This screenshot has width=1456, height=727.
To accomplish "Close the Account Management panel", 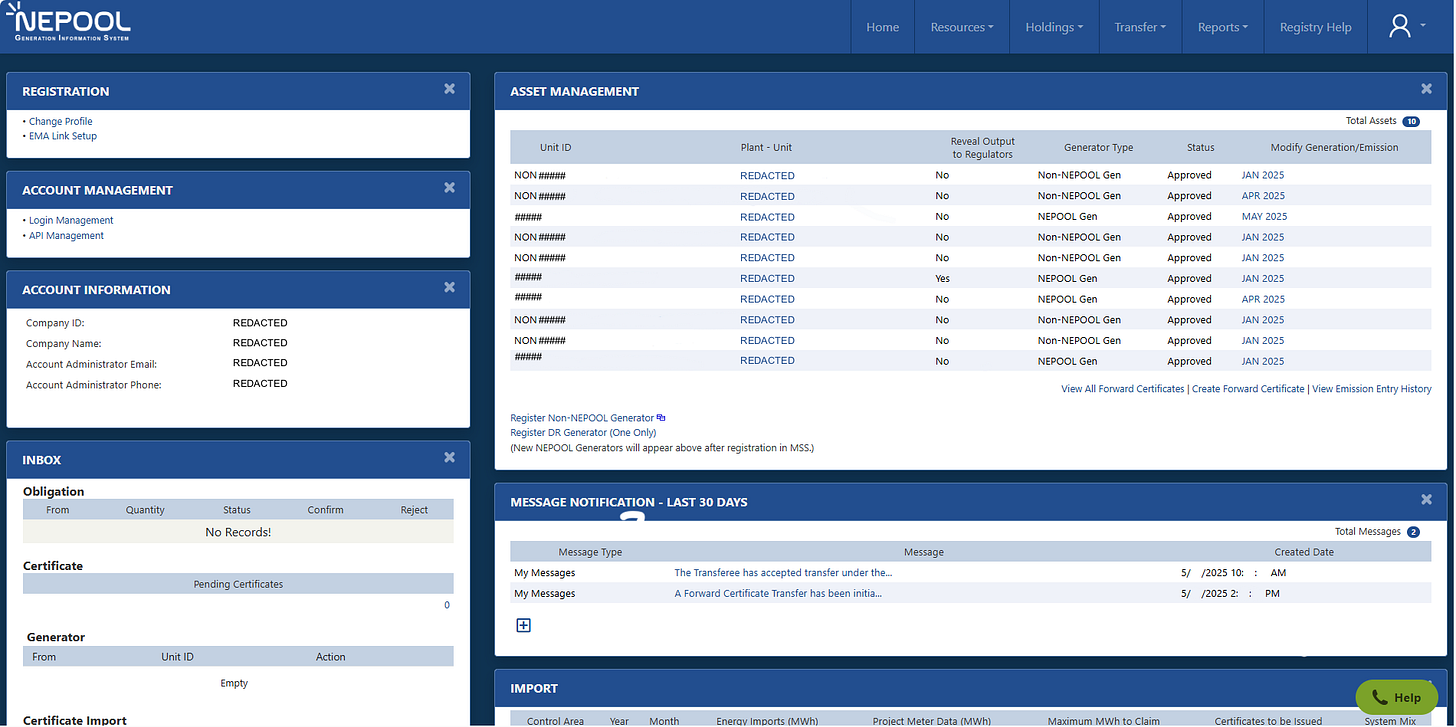I will point(450,188).
